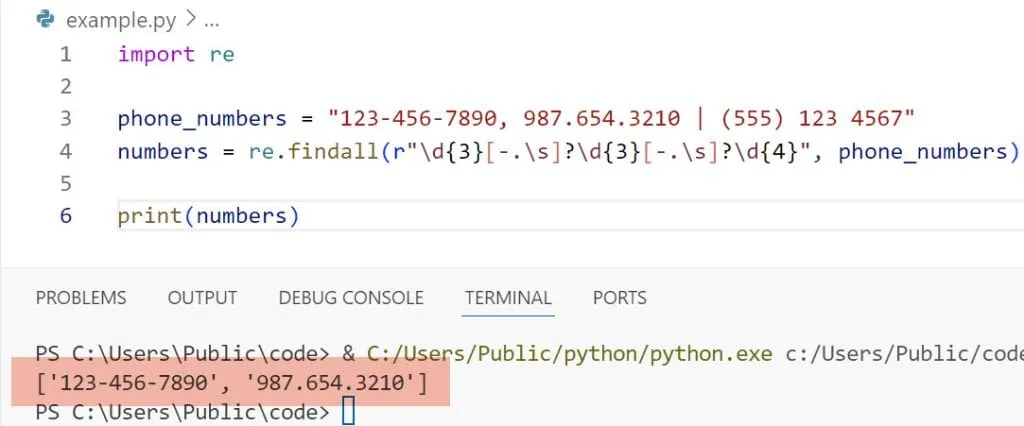Click line number 6 in the gutter
Image resolution: width=1024 pixels, height=426 pixels.
pos(65,216)
